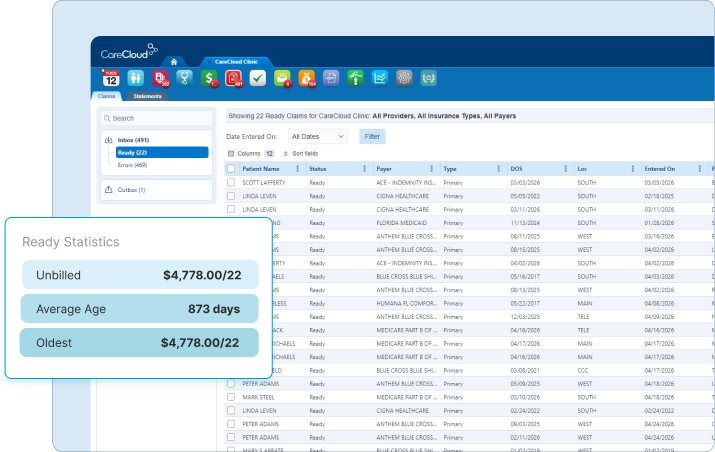Image resolution: width=715 pixels, height=452 pixels.
Task: Open the Inbox (491) folder
Action: click(x=133, y=140)
